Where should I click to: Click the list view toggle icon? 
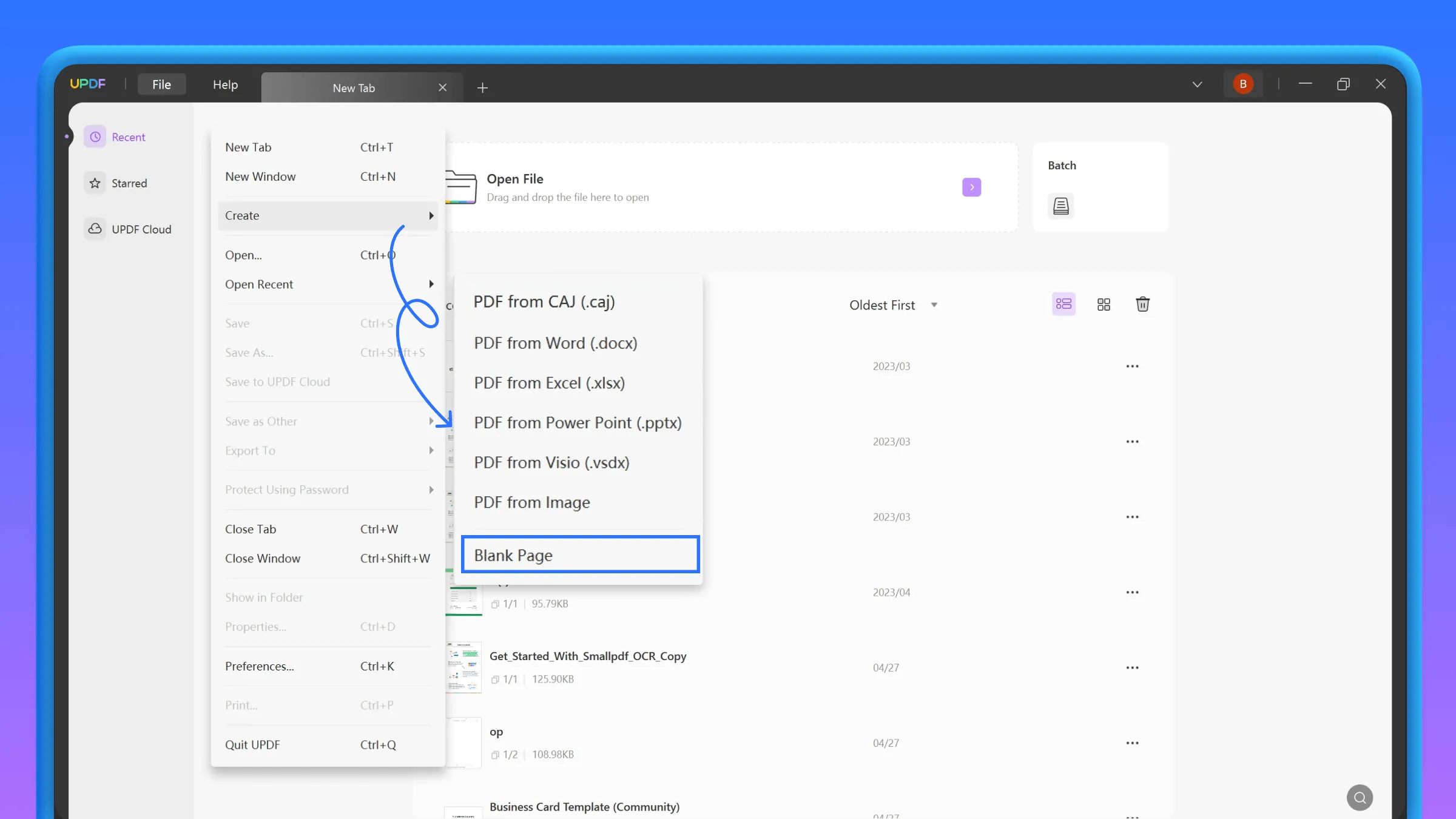1064,304
